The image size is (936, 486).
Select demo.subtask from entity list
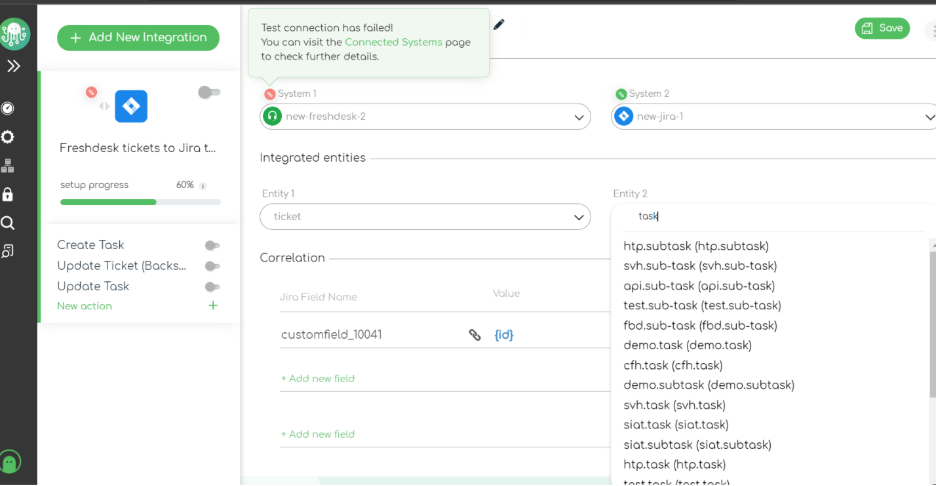point(709,385)
